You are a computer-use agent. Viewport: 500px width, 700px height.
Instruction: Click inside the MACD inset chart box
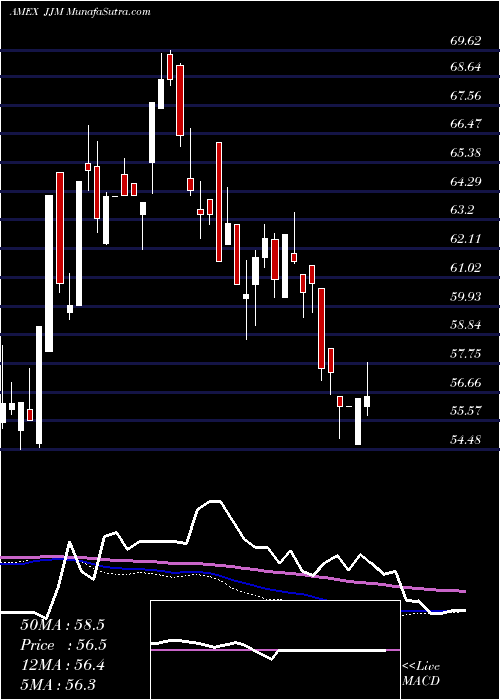[x=275, y=650]
